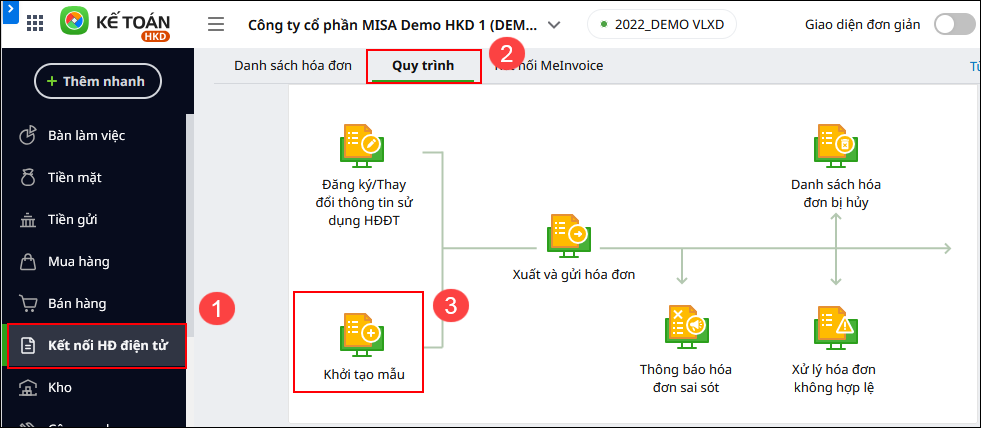Image resolution: width=981 pixels, height=428 pixels.
Task: Collapse sidebar with hamburger menu icon
Action: (216, 24)
